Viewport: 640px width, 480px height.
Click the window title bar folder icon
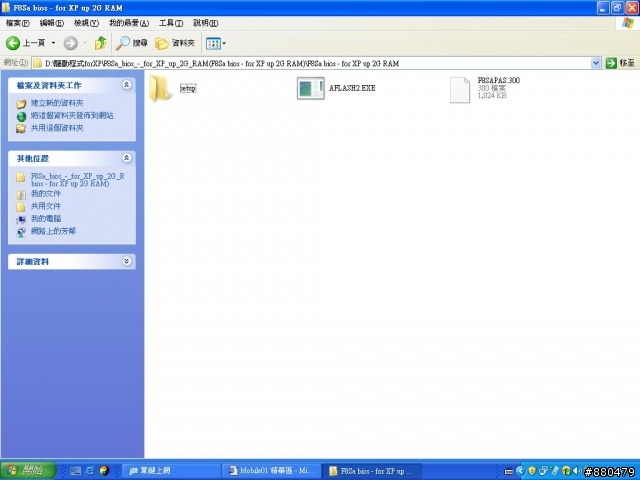tap(6, 8)
